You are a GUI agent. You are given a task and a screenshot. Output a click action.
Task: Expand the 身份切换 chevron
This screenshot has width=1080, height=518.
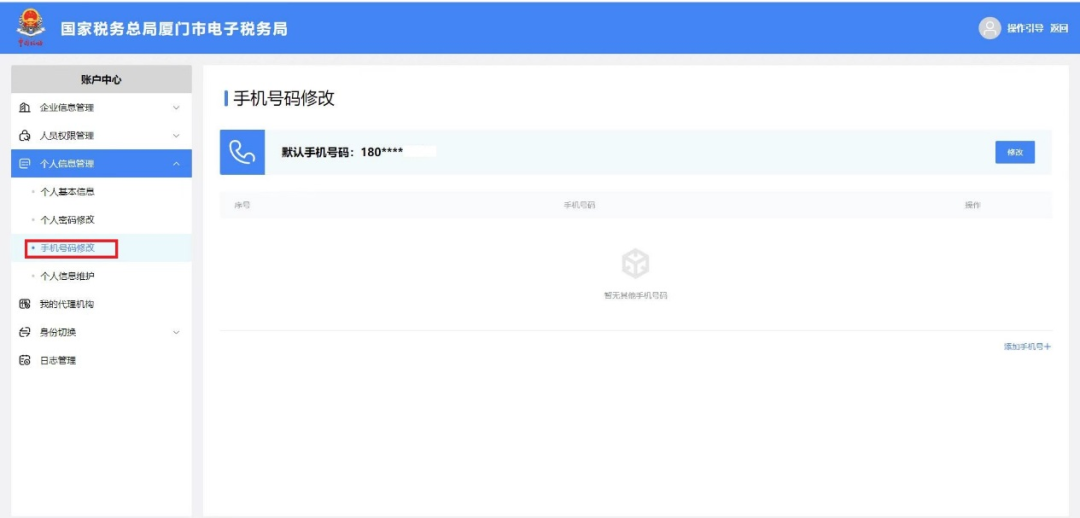[176, 333]
